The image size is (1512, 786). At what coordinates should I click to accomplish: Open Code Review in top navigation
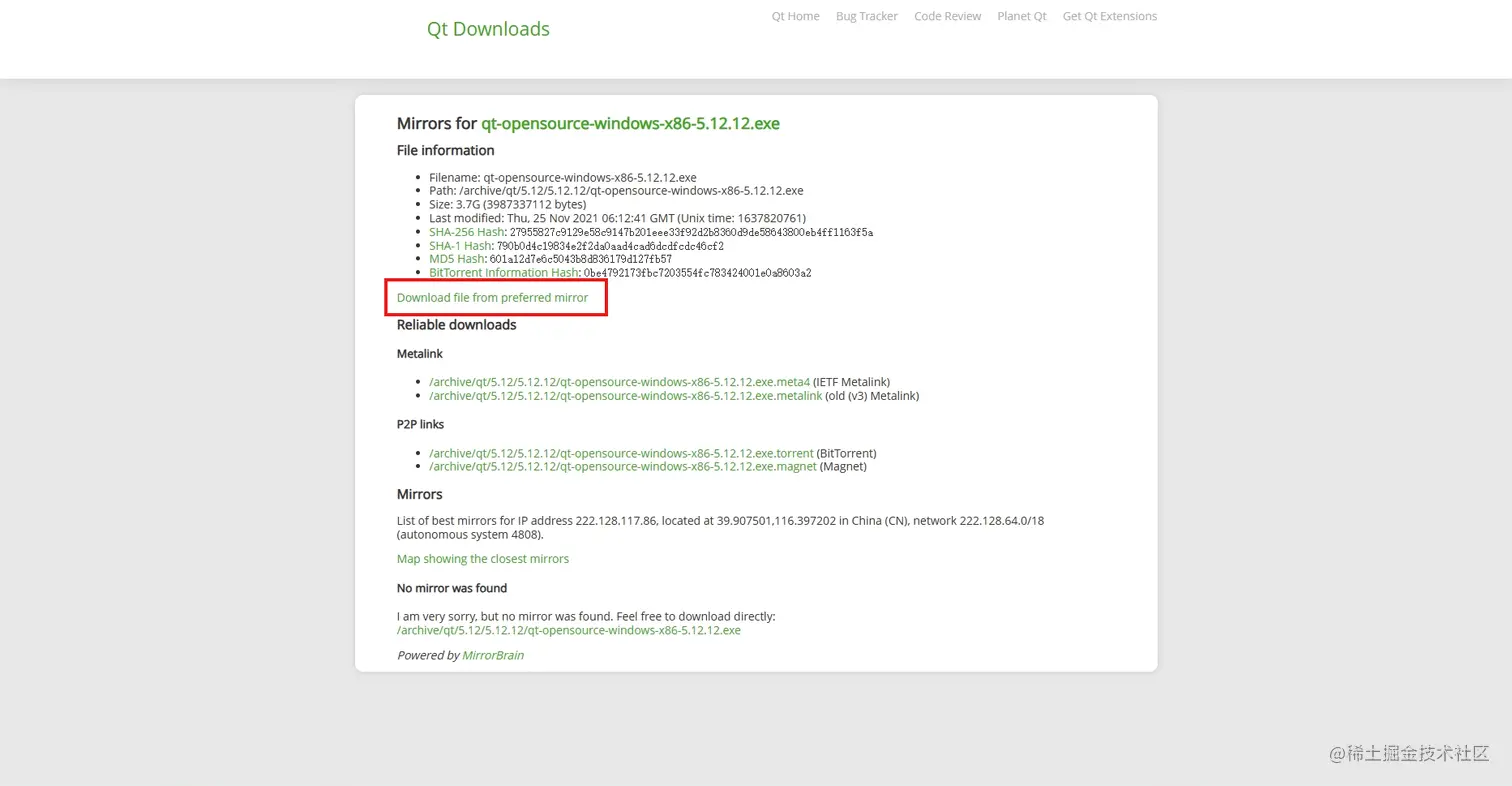(947, 16)
